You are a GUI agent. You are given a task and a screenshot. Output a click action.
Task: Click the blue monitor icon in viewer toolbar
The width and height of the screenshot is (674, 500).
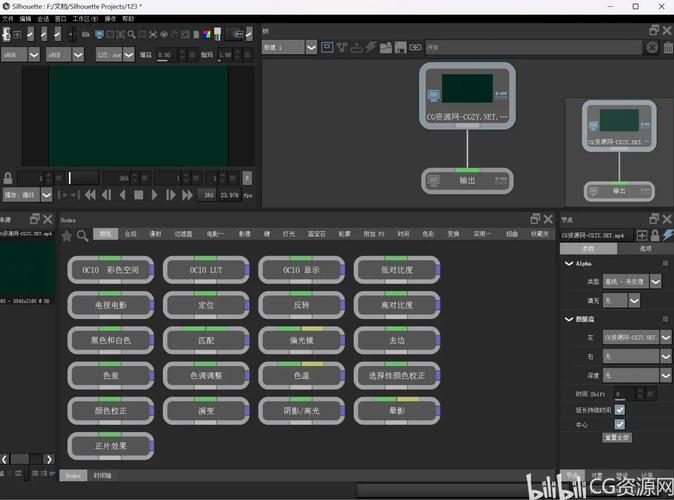click(99, 34)
